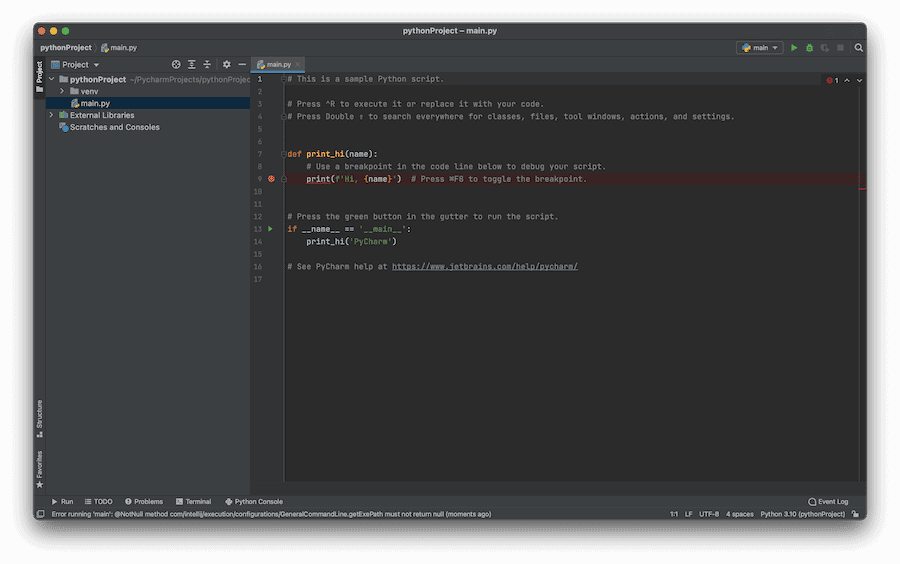The width and height of the screenshot is (900, 564).
Task: Click the locate-in-project target icon
Action: [x=176, y=64]
